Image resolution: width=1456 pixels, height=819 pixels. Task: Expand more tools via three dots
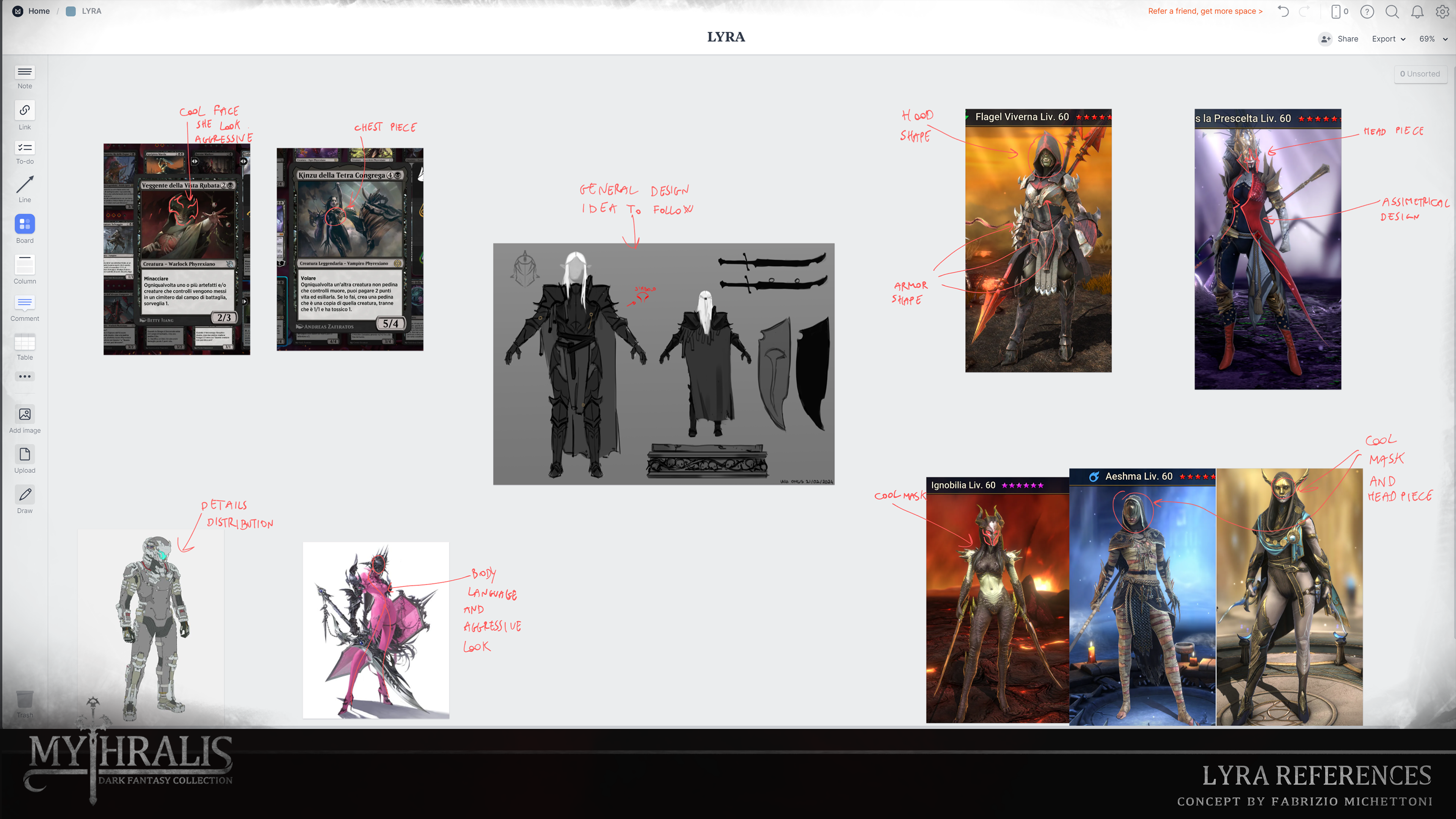(x=24, y=377)
